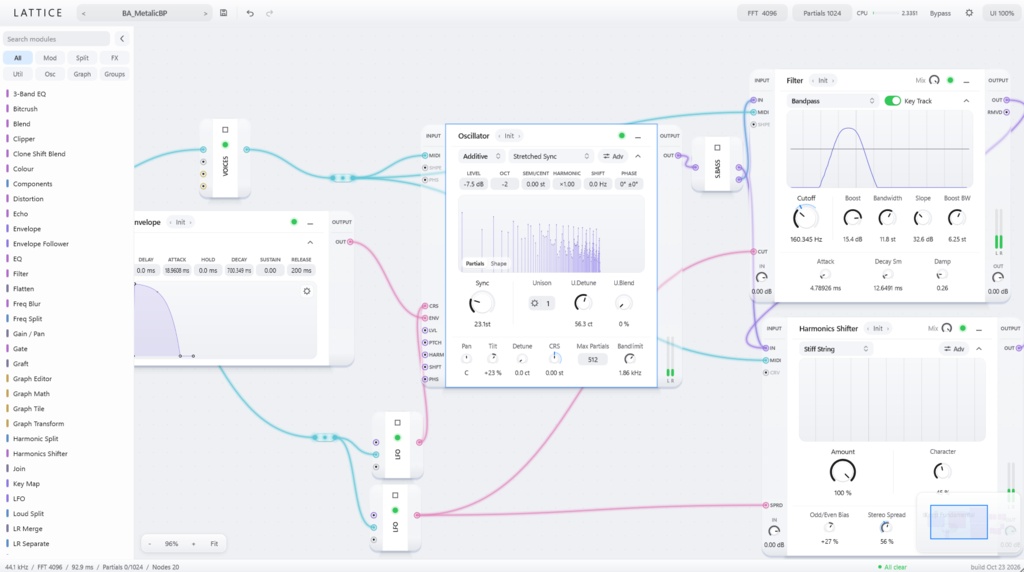
Task: Open the Stretched Sync mode dropdown
Action: click(551, 156)
